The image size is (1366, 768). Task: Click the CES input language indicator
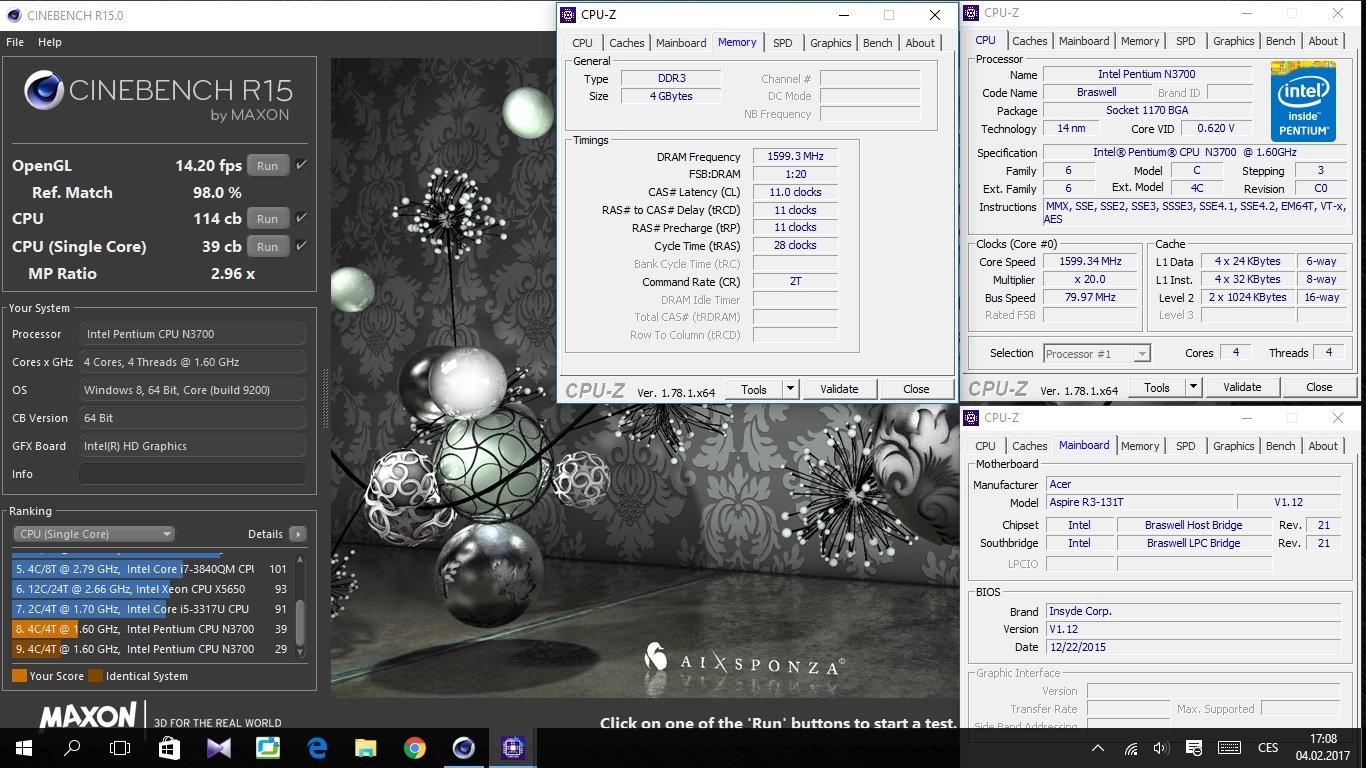(x=1268, y=748)
